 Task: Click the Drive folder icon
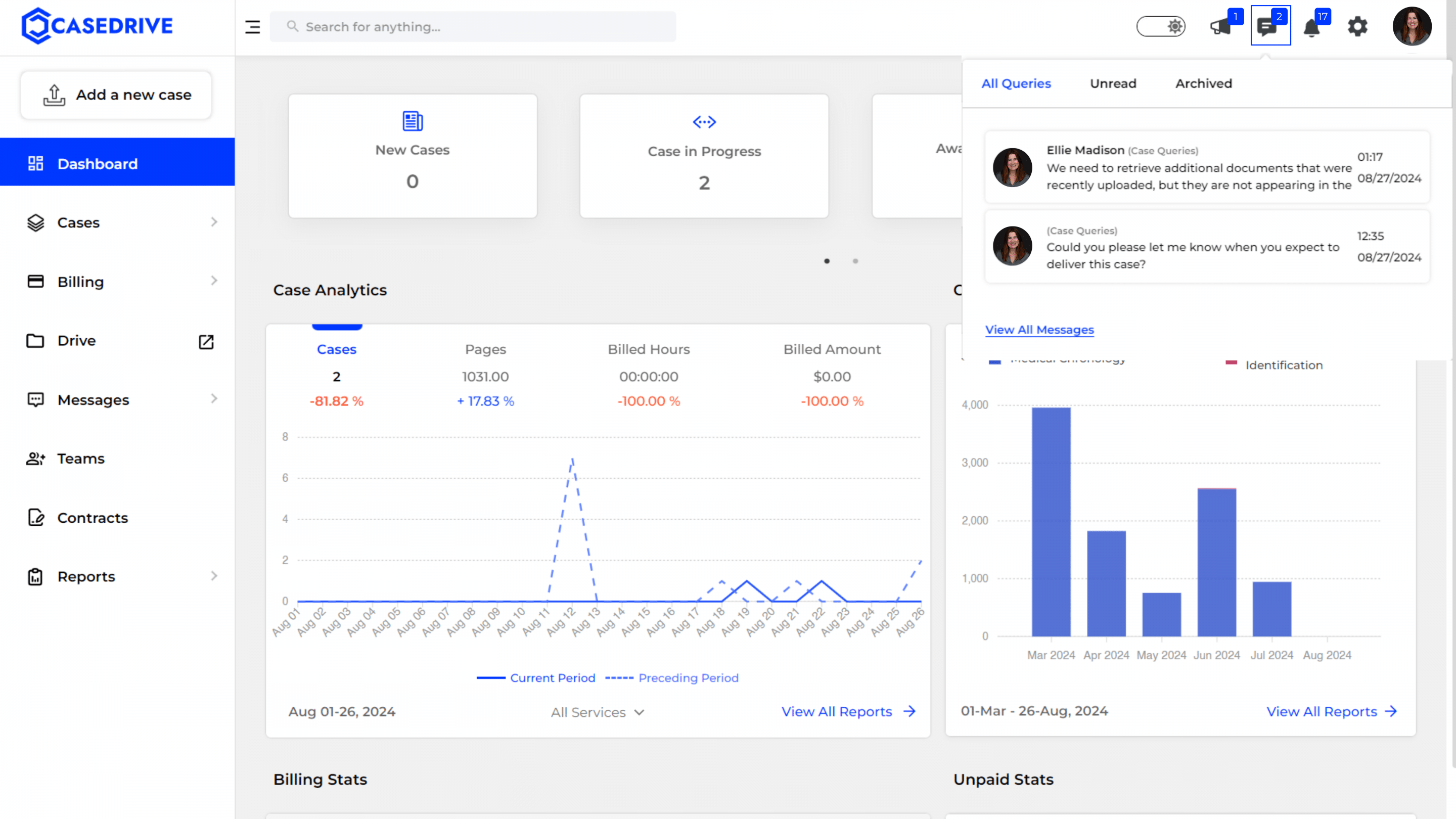point(35,341)
